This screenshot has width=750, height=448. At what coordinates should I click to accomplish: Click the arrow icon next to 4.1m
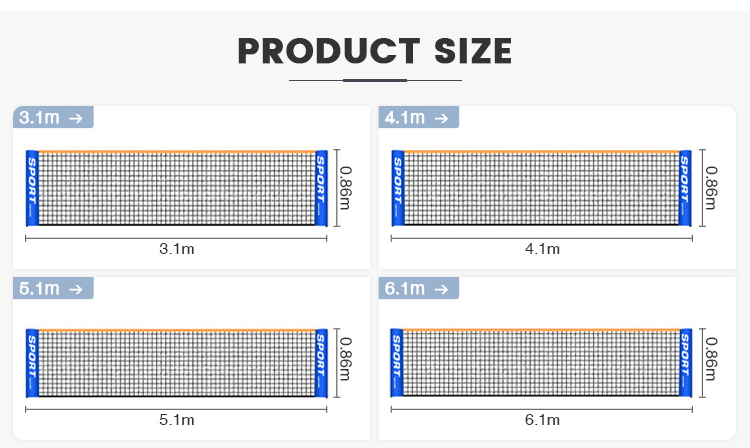click(x=441, y=118)
